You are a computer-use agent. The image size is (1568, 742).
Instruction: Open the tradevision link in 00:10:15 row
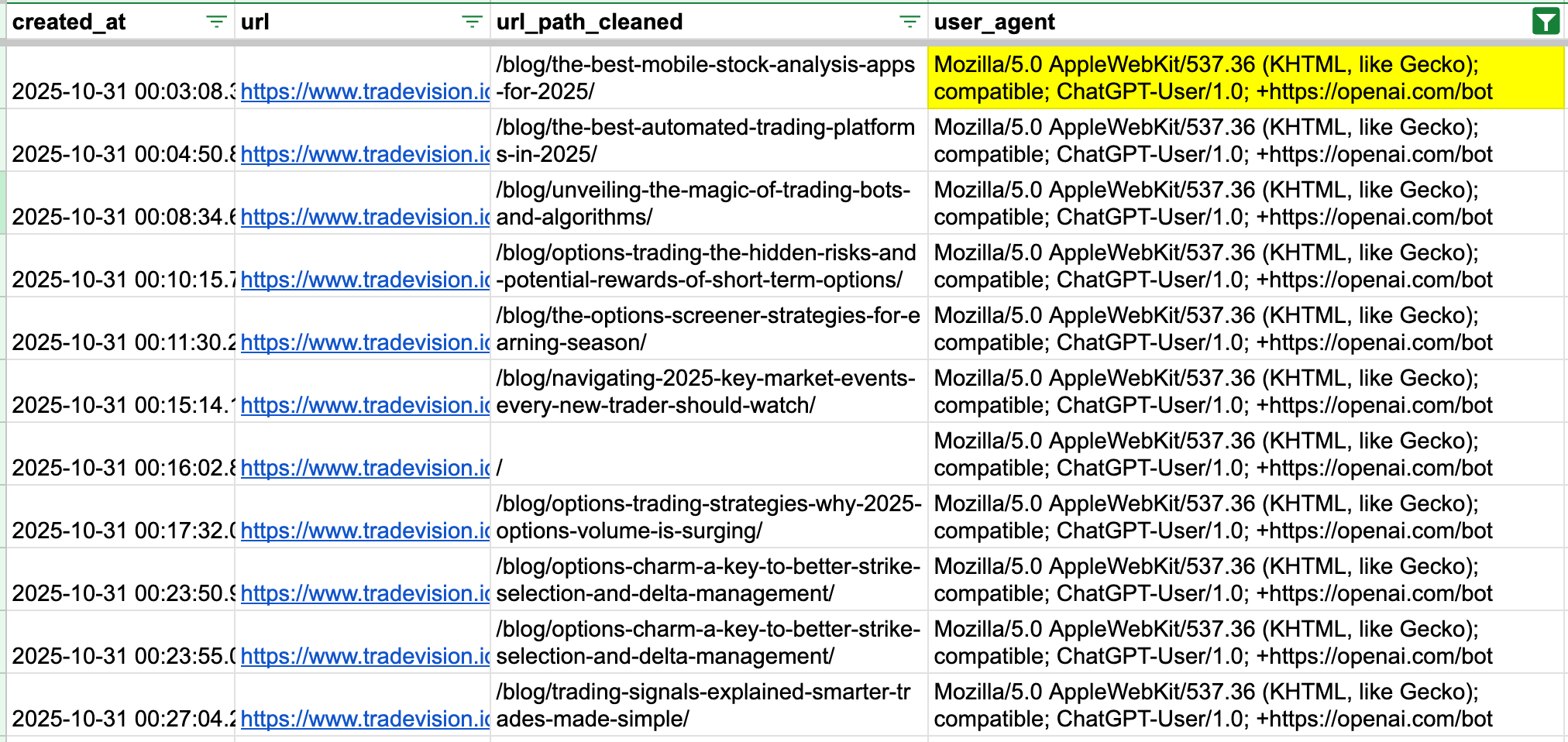pos(365,280)
